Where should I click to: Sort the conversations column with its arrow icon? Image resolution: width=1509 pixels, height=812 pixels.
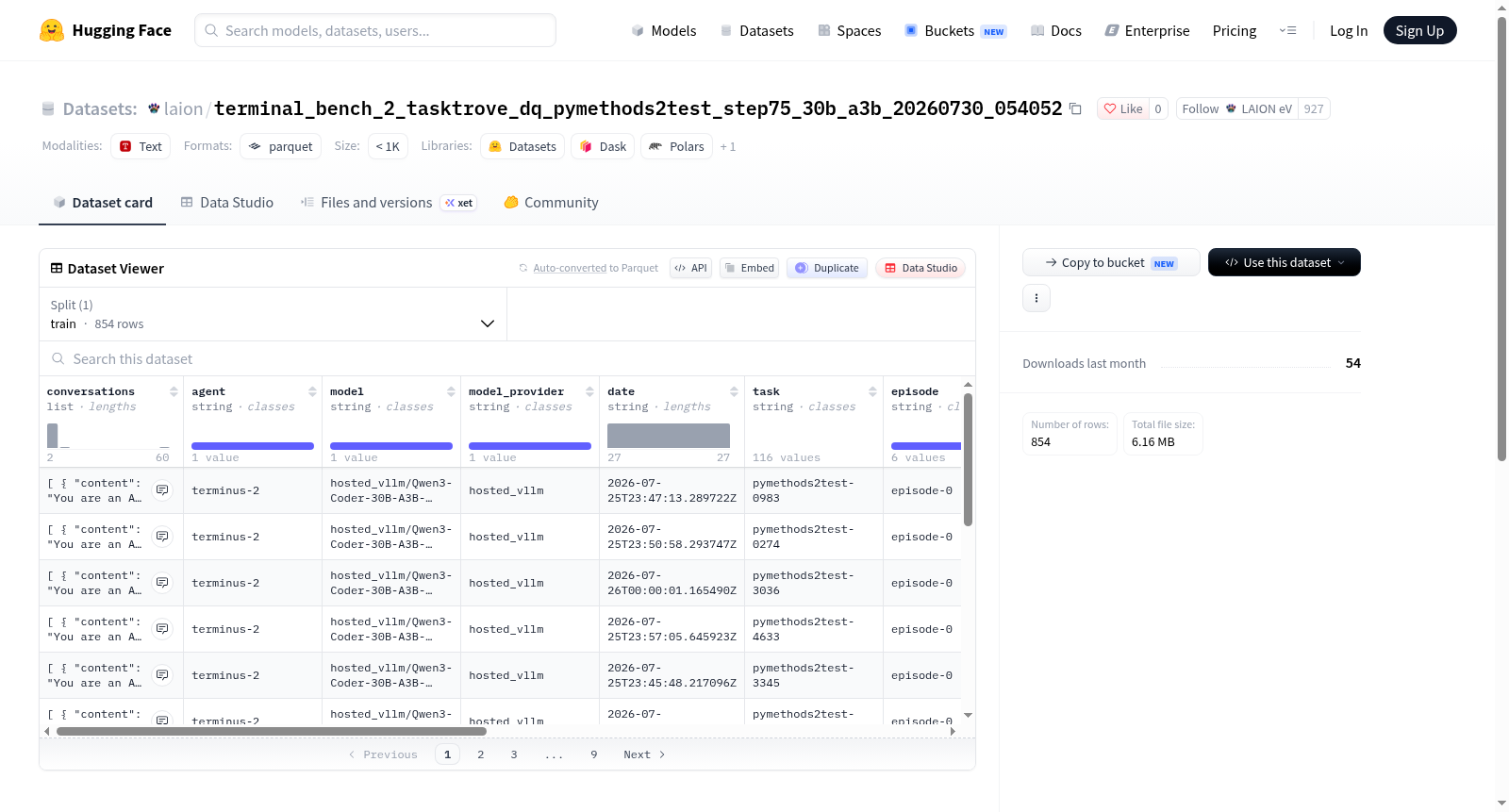174,391
